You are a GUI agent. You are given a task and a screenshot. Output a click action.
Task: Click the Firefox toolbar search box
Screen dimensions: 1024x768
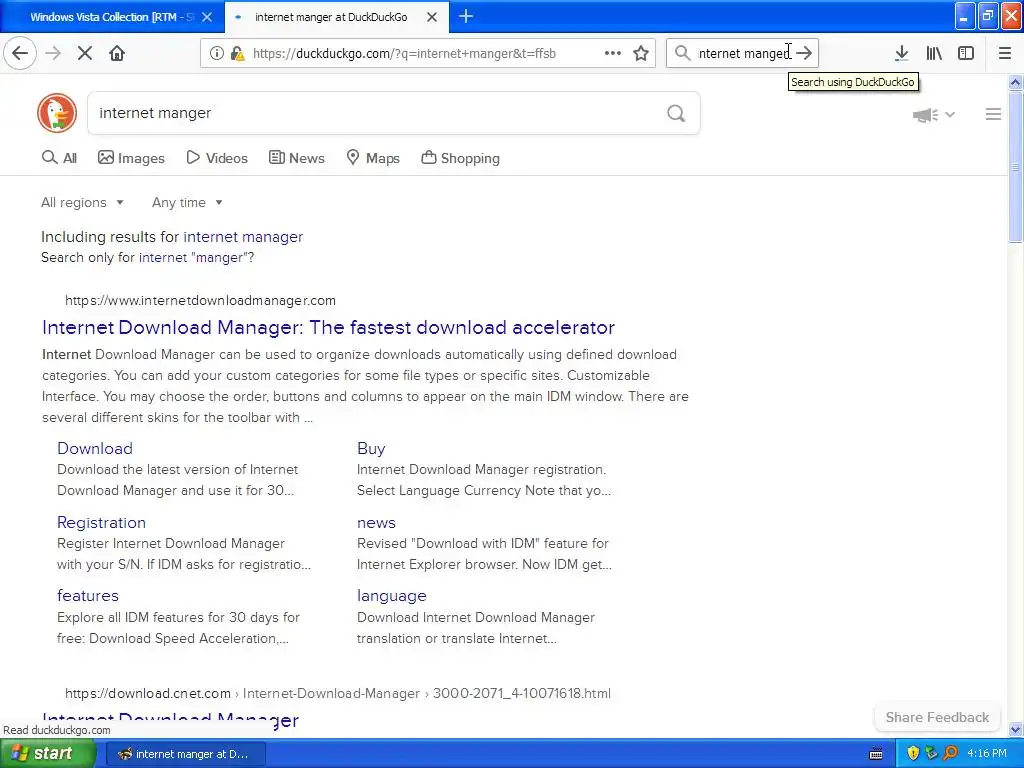coord(743,53)
